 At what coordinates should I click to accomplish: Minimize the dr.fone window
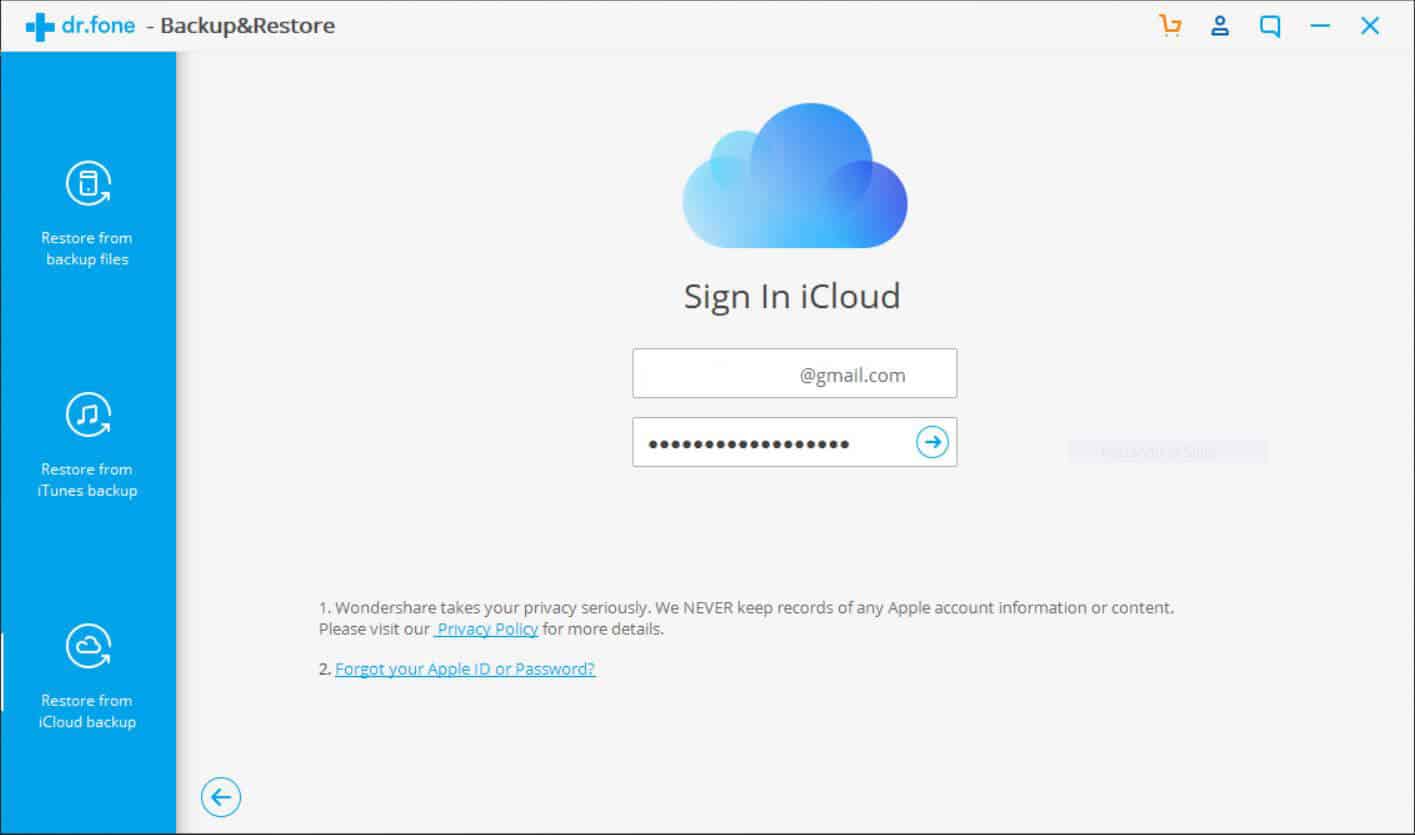coord(1320,26)
